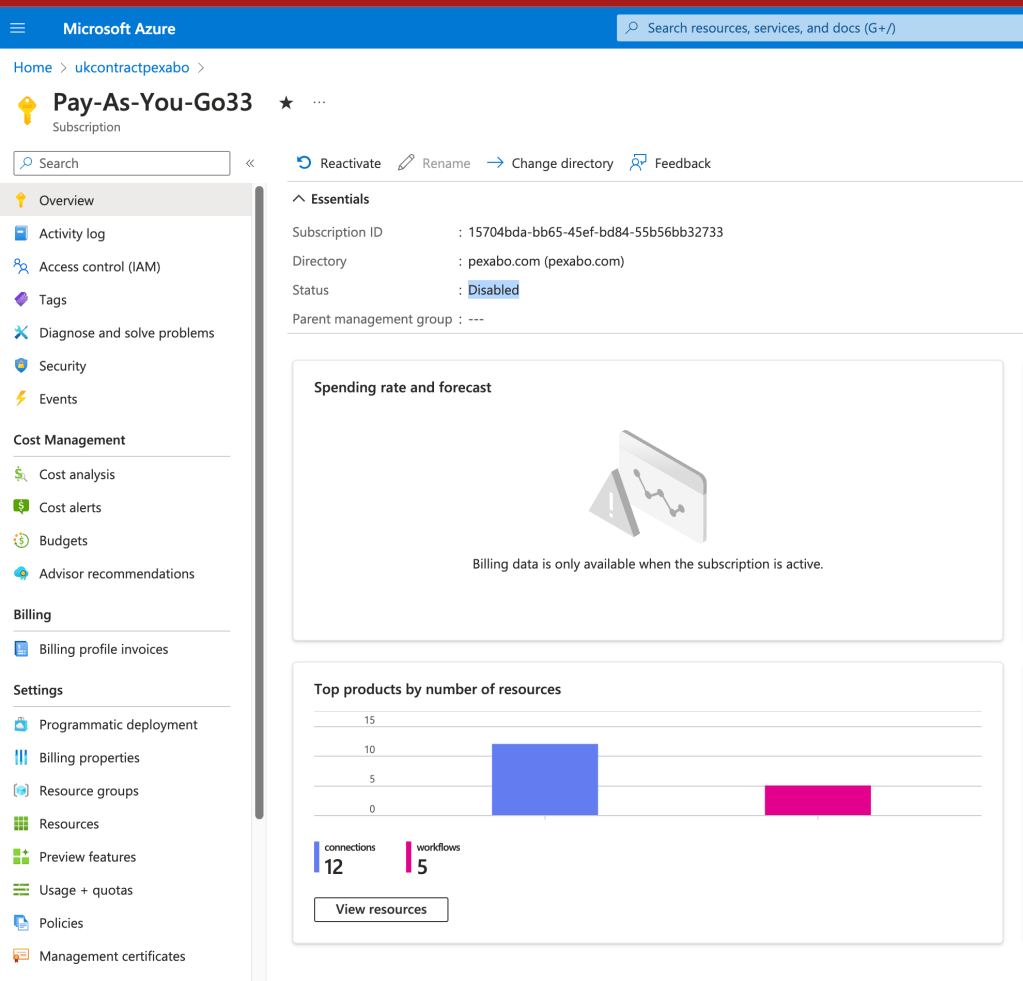This screenshot has height=981, width=1023.
Task: Collapse the Essentials section
Action: [x=331, y=199]
